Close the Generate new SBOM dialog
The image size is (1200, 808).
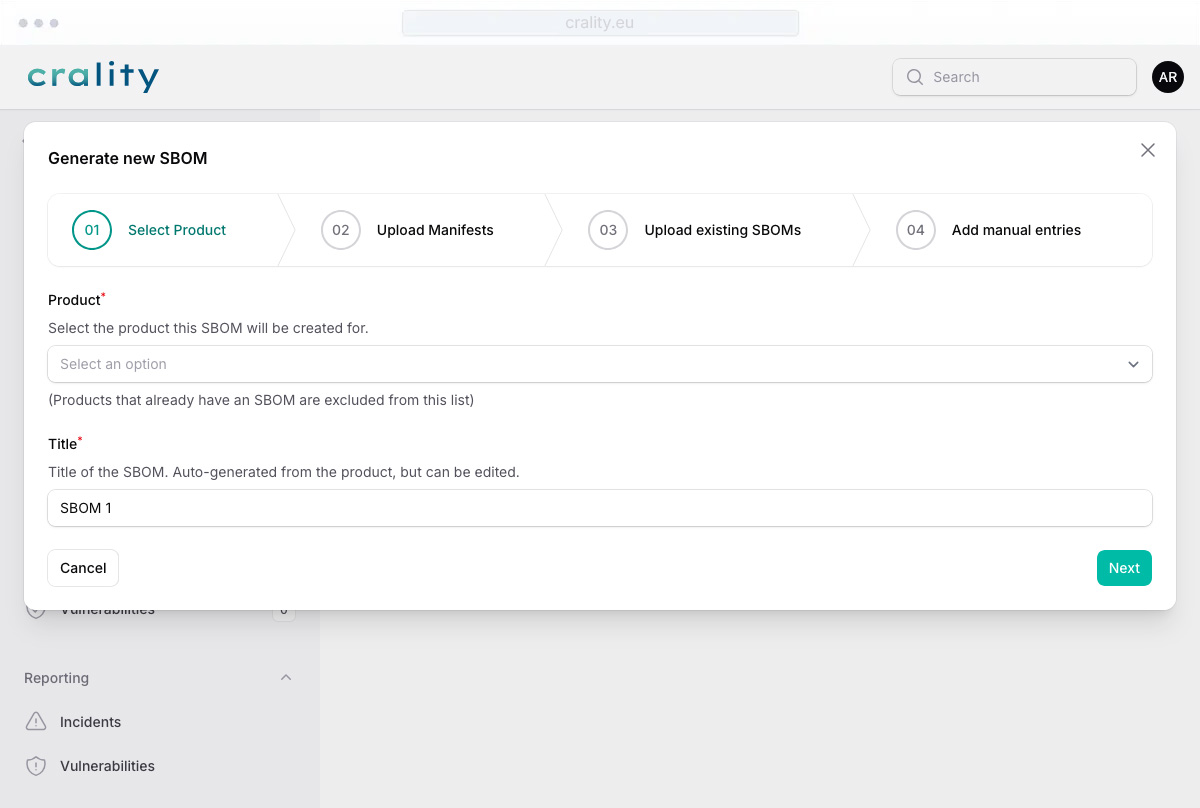click(1148, 150)
